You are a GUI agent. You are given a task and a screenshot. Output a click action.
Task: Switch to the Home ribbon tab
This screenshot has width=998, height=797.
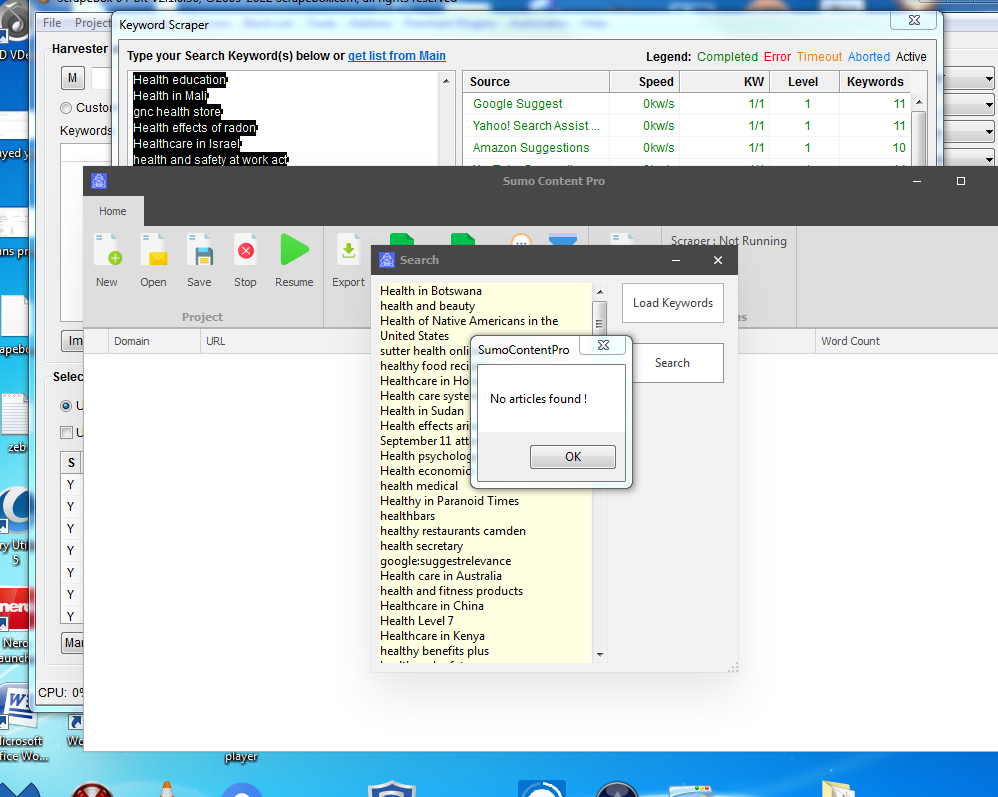pos(113,211)
